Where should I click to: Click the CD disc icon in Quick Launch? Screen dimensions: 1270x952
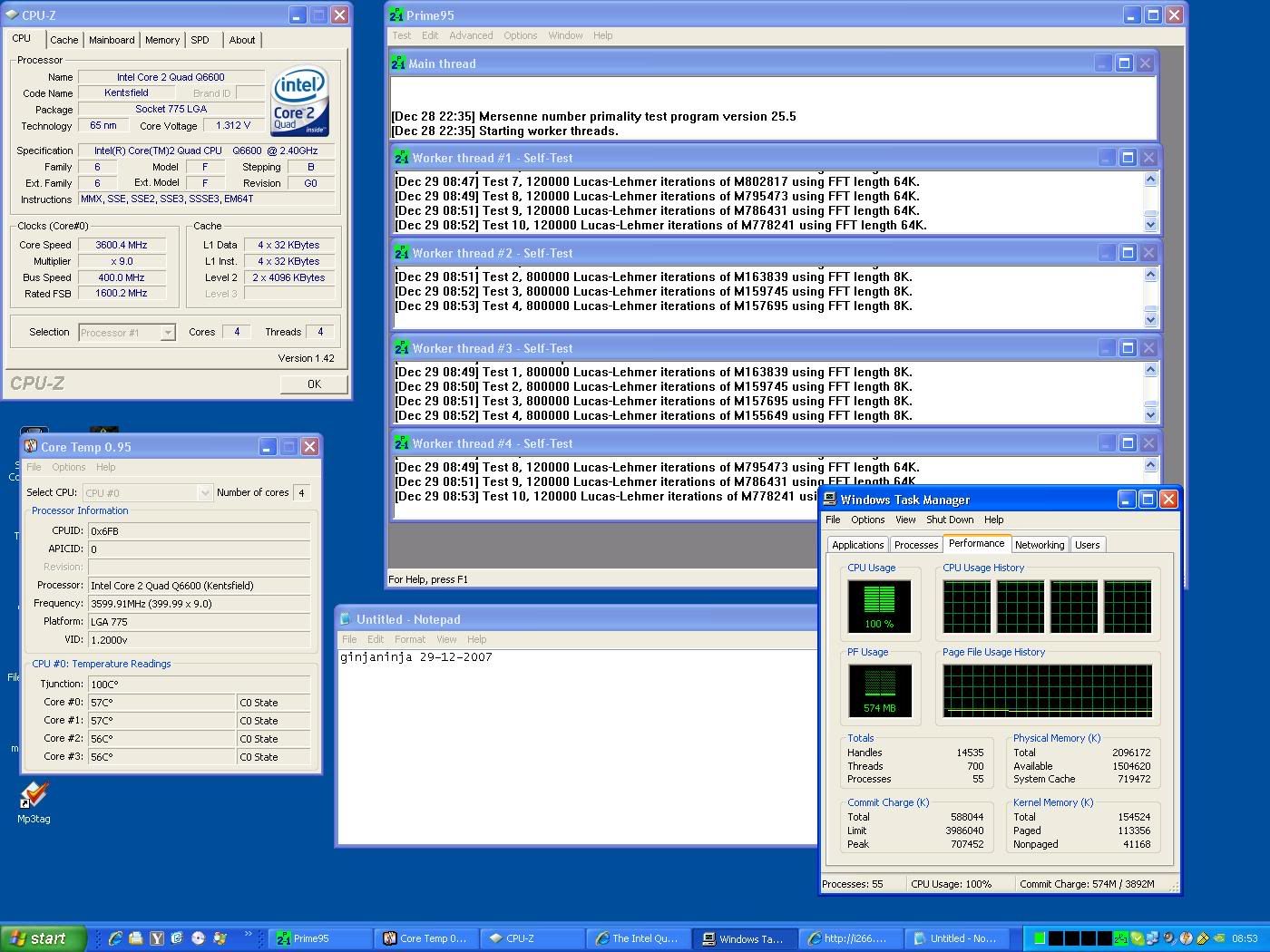tap(199, 938)
